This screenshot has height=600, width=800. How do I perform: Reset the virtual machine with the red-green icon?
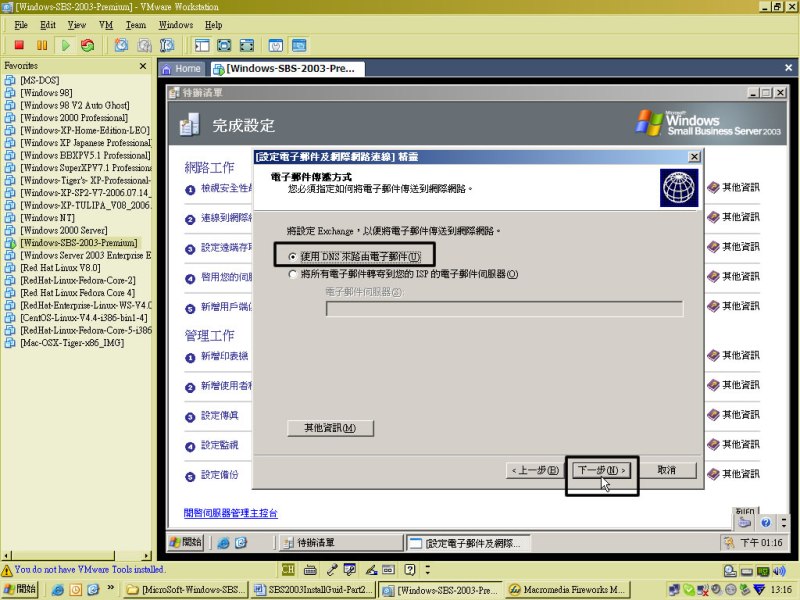pyautogui.click(x=88, y=45)
